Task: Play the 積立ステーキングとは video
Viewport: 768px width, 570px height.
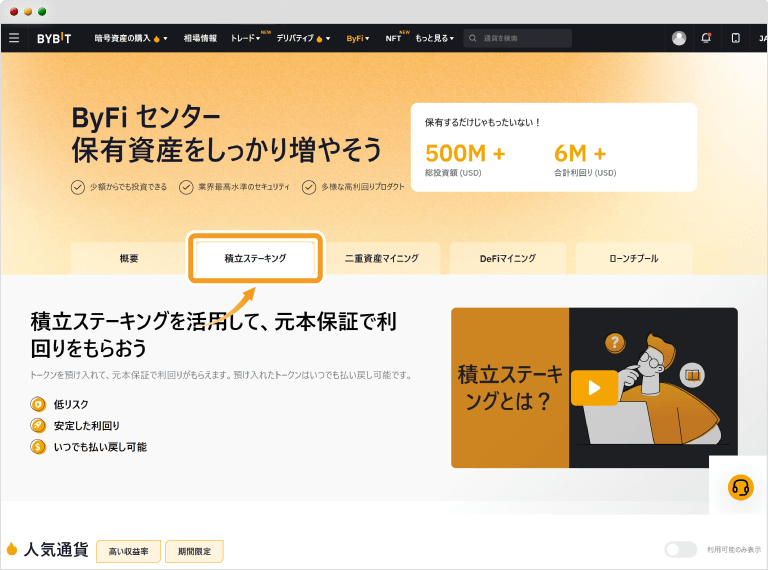Action: click(594, 388)
